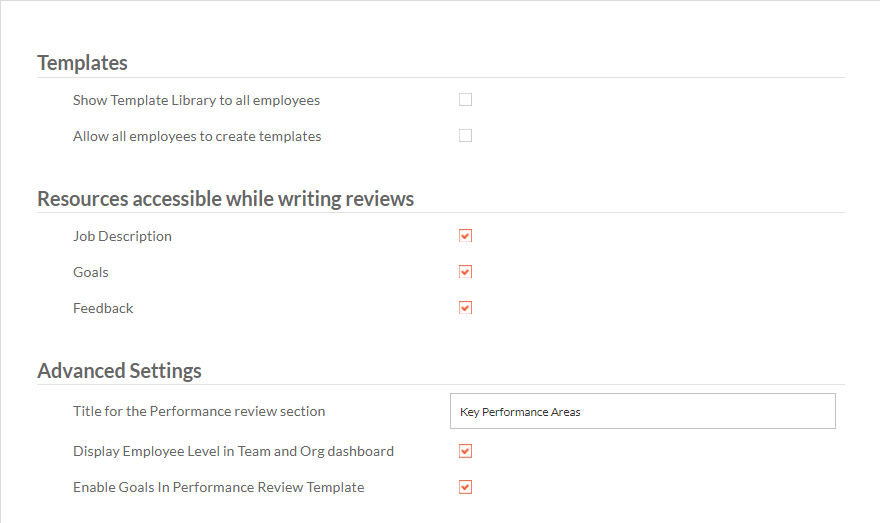Viewport: 880px width, 523px height.
Task: Enable Show Template Library to all employees checkbox
Action: (465, 100)
